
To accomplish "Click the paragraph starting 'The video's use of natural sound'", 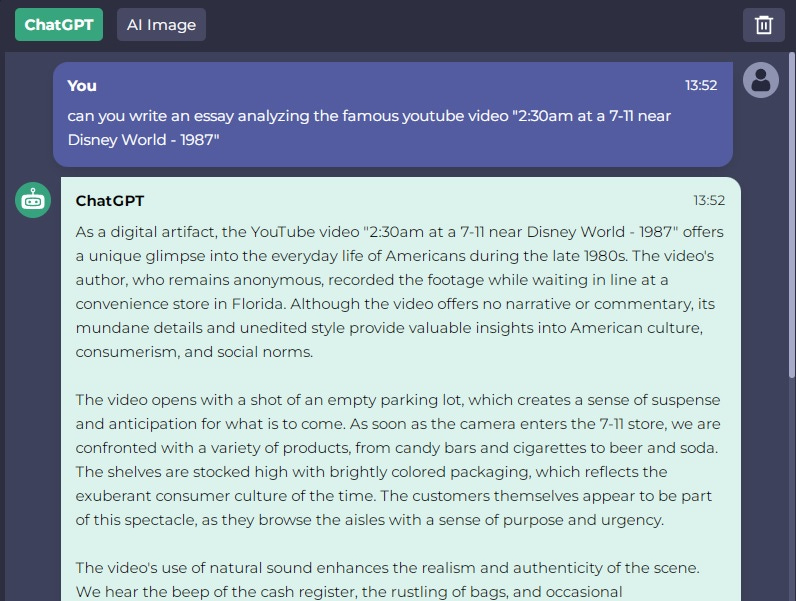I will click(388, 580).
